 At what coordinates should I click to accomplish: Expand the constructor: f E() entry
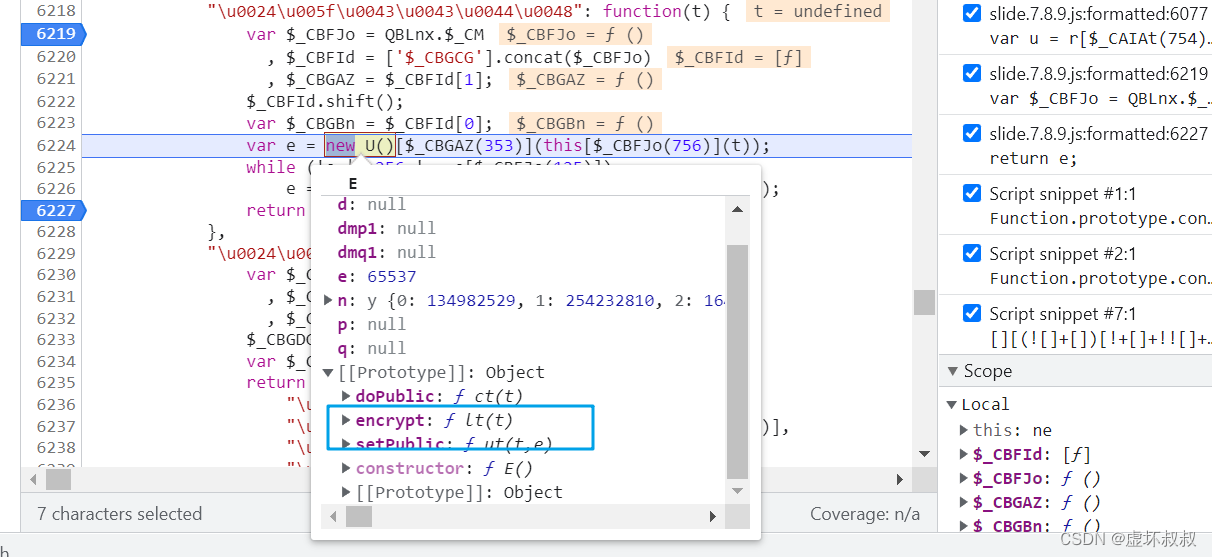tap(346, 468)
